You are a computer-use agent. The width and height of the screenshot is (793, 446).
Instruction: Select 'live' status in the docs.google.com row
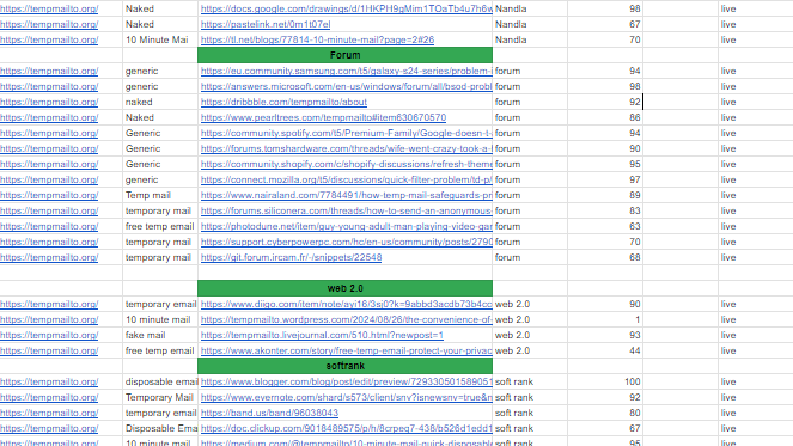click(x=756, y=9)
